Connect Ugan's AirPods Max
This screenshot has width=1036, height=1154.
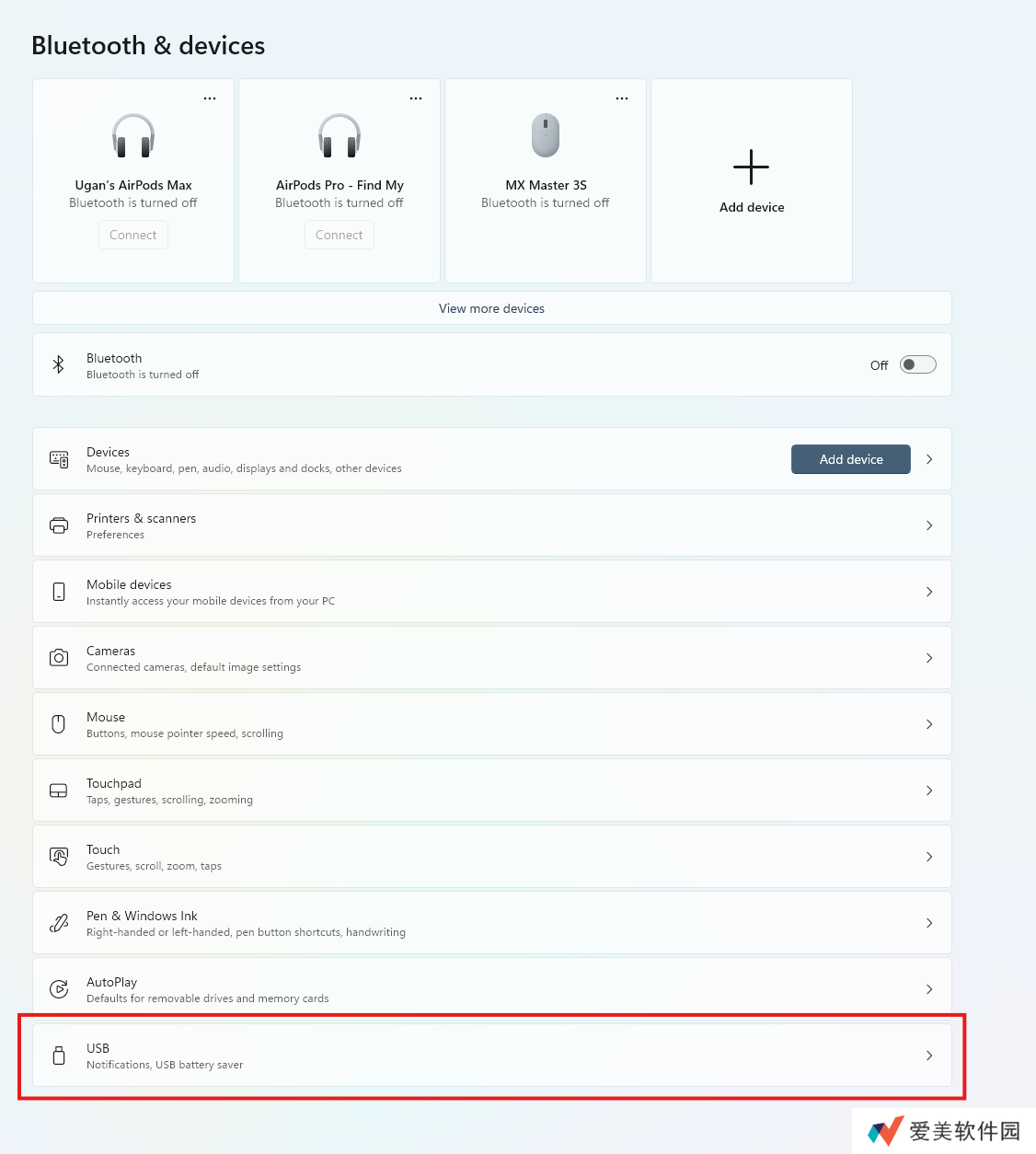click(x=133, y=235)
